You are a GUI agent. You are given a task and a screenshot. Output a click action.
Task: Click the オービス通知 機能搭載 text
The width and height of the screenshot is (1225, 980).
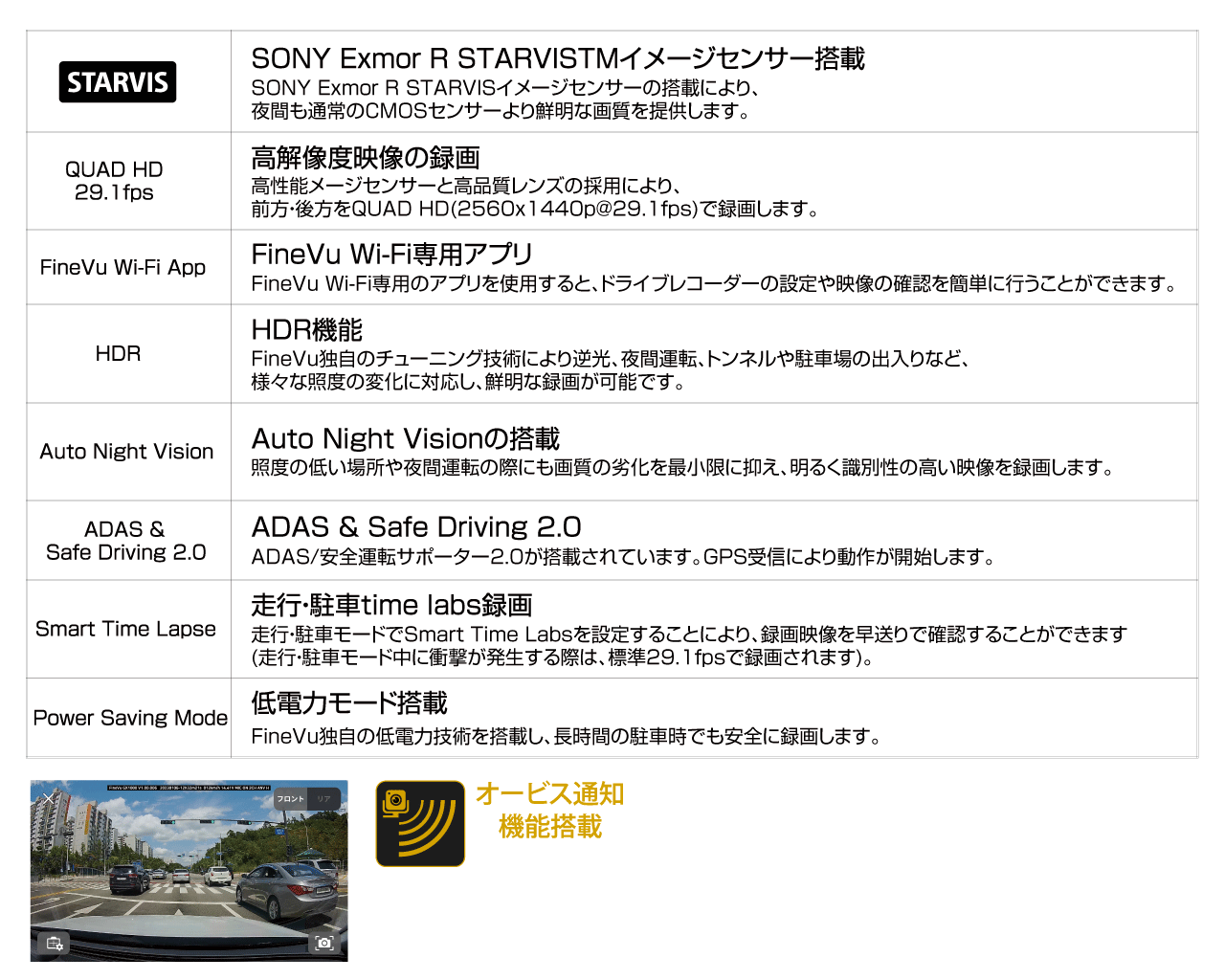pos(550,810)
